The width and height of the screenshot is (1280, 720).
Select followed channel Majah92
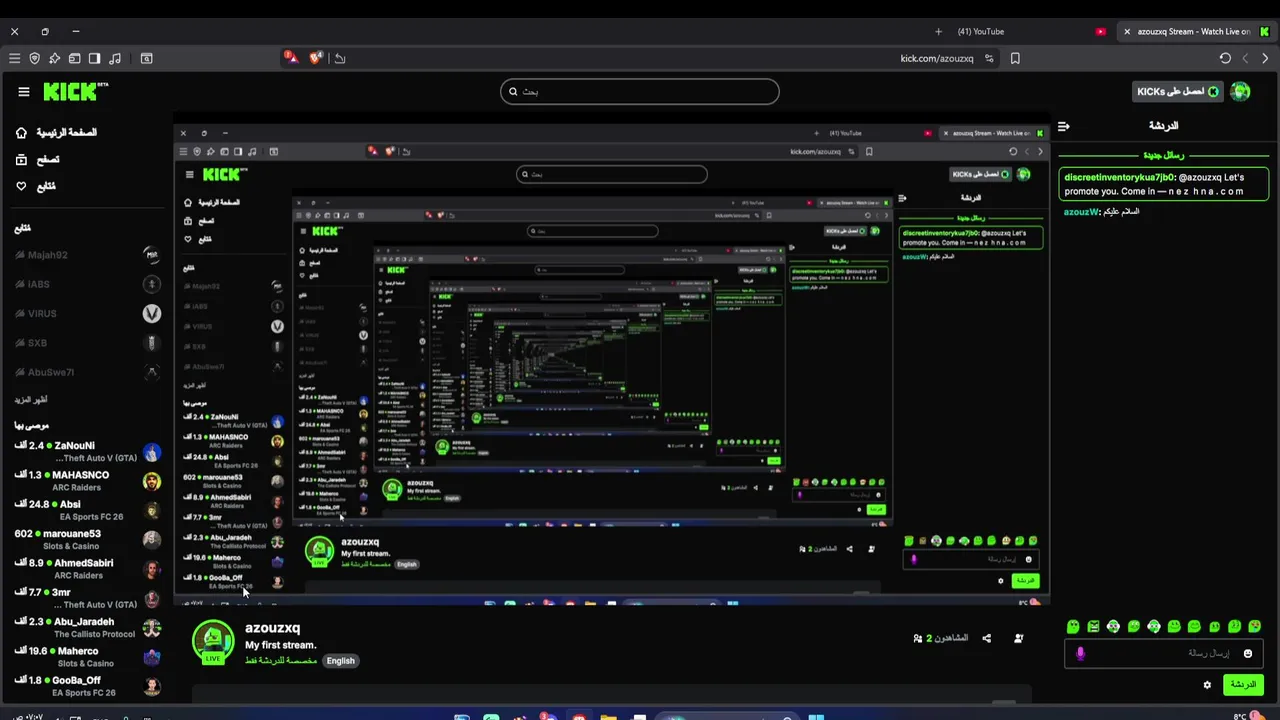point(88,255)
